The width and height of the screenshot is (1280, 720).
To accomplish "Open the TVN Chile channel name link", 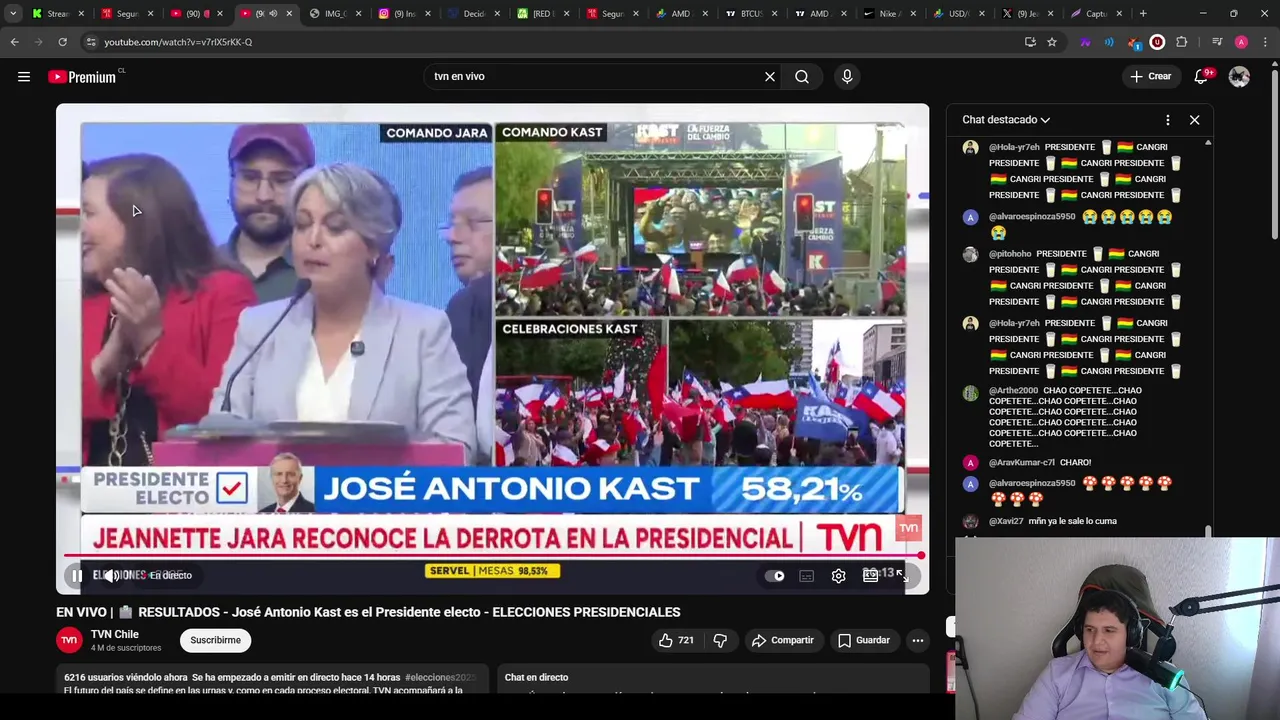I will point(115,634).
